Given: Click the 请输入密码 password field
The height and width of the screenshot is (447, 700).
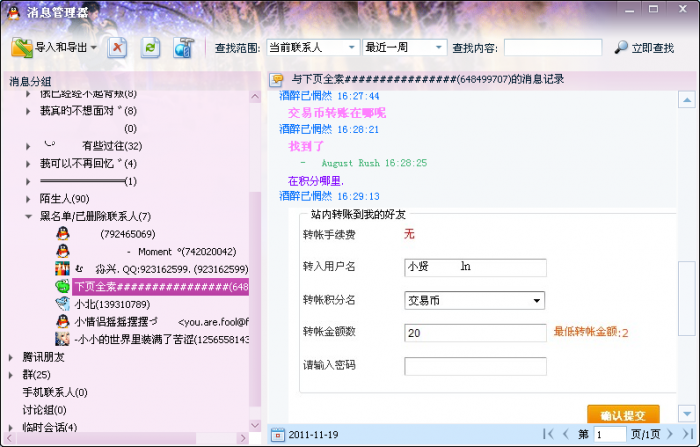Looking at the screenshot, I should [475, 366].
